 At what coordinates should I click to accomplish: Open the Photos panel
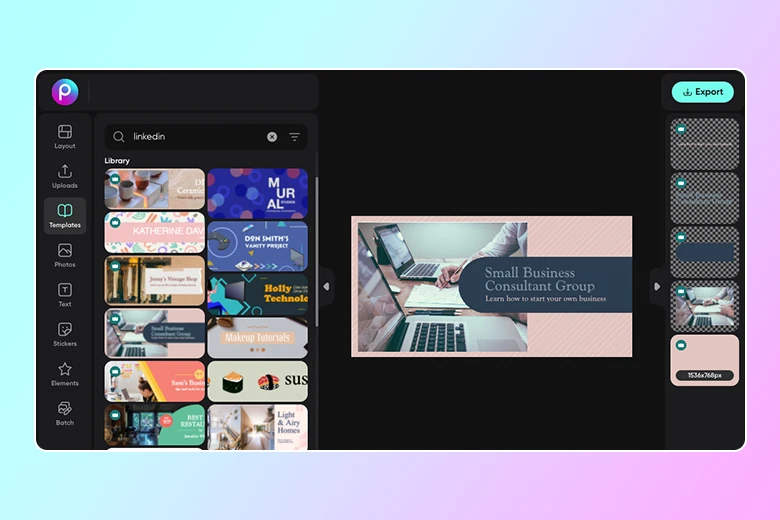65,255
